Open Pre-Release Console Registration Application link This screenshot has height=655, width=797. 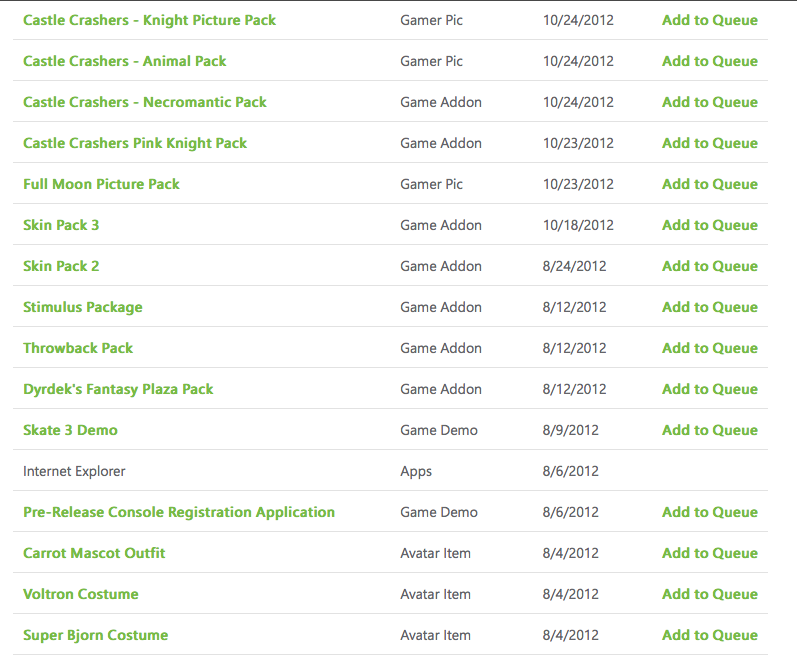click(178, 512)
